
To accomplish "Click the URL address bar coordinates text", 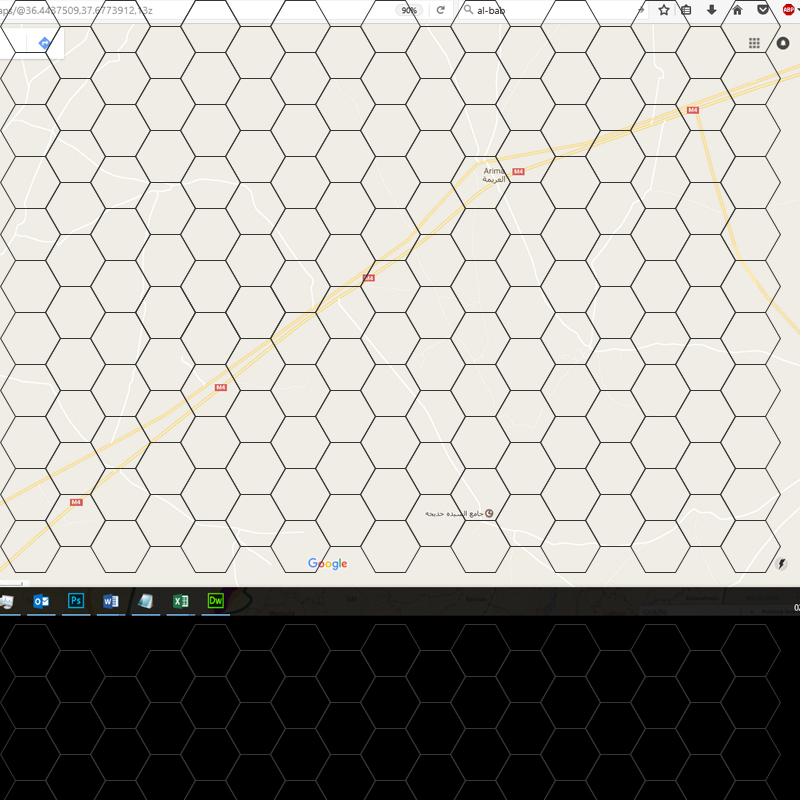I will [x=77, y=10].
